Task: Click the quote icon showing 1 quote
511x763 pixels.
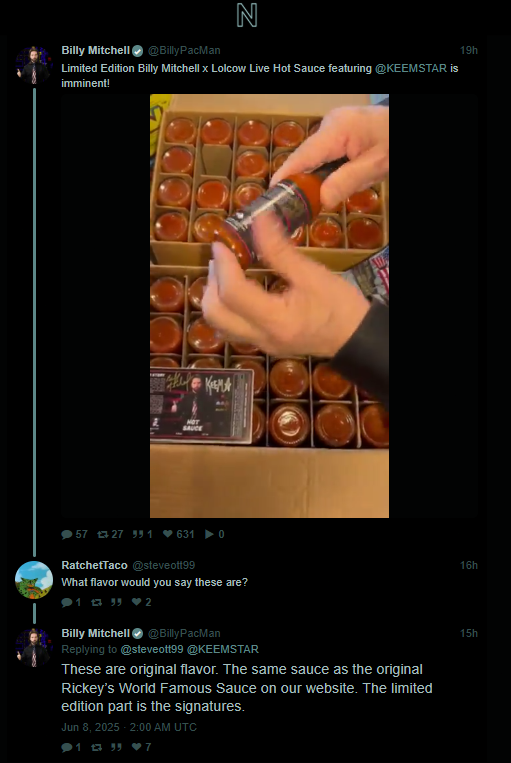Action: [x=138, y=534]
